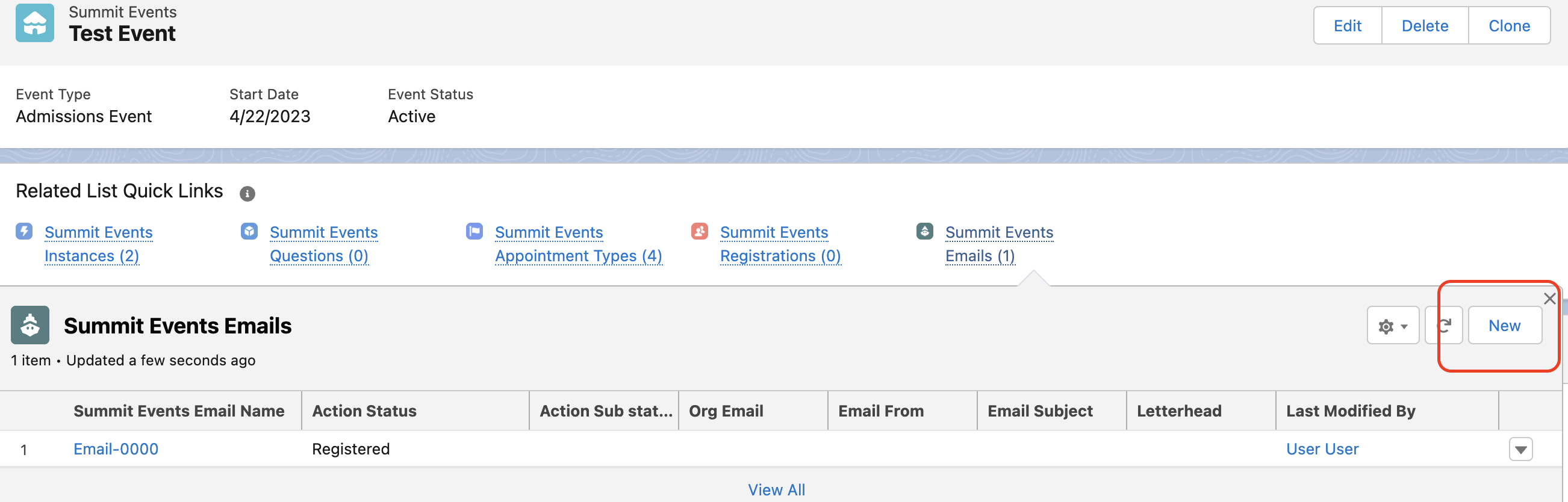Viewport: 1568px width, 502px height.
Task: Click the Related List Quick Links info icon
Action: pos(247,193)
